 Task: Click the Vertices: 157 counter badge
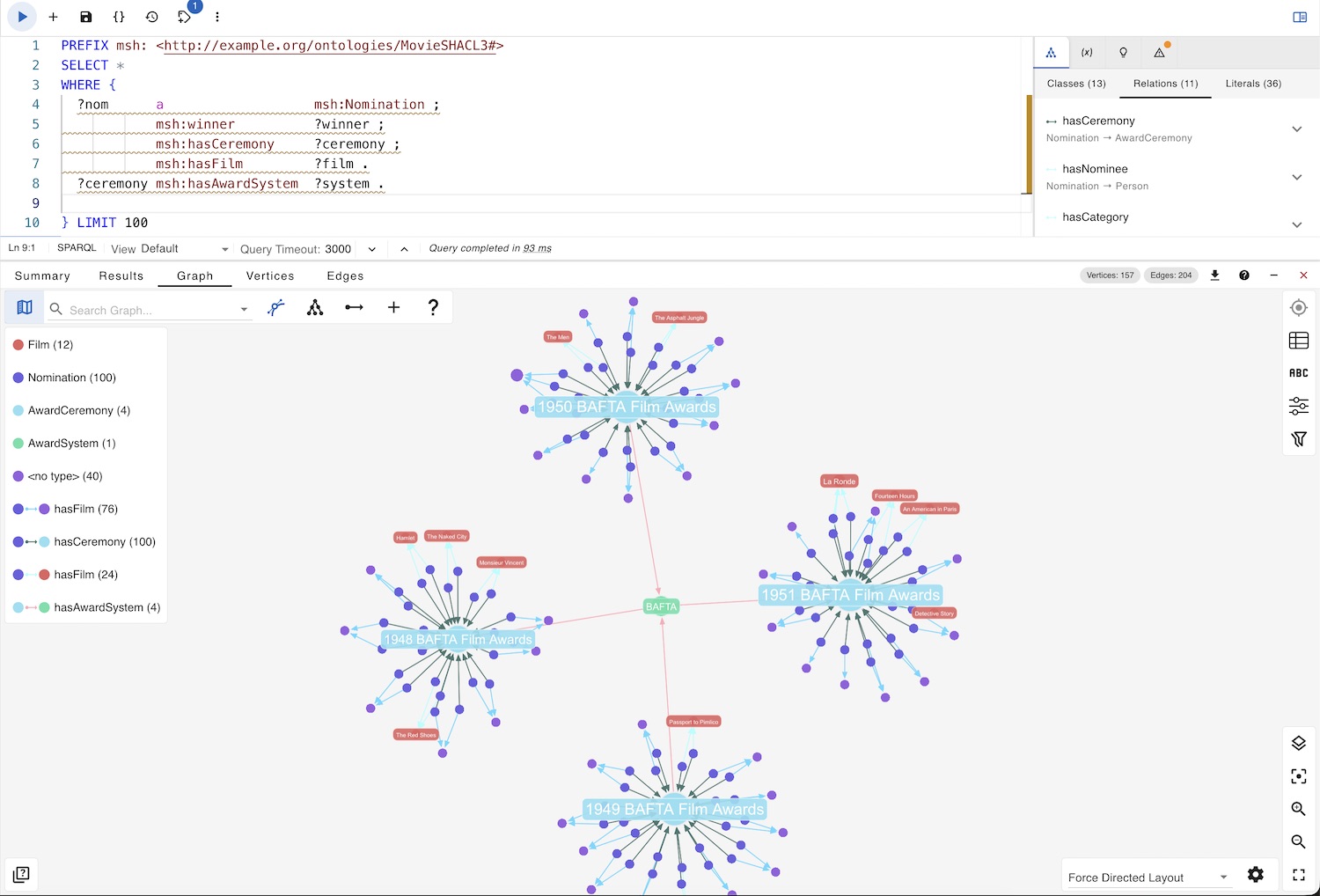point(1110,275)
